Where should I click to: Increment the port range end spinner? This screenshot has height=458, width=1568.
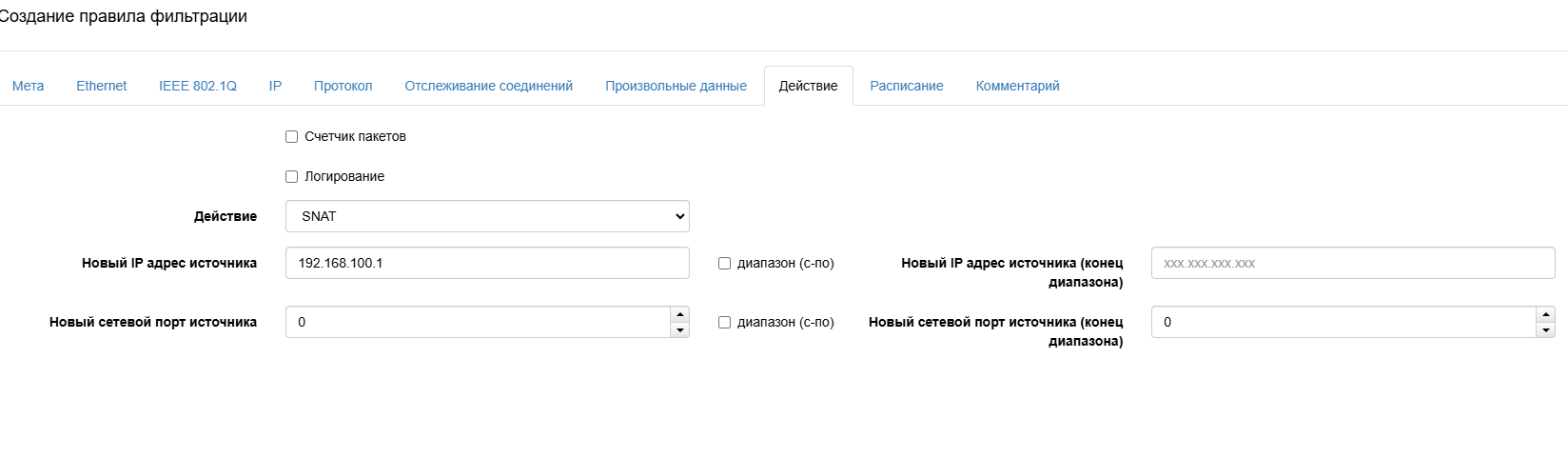(1545, 315)
